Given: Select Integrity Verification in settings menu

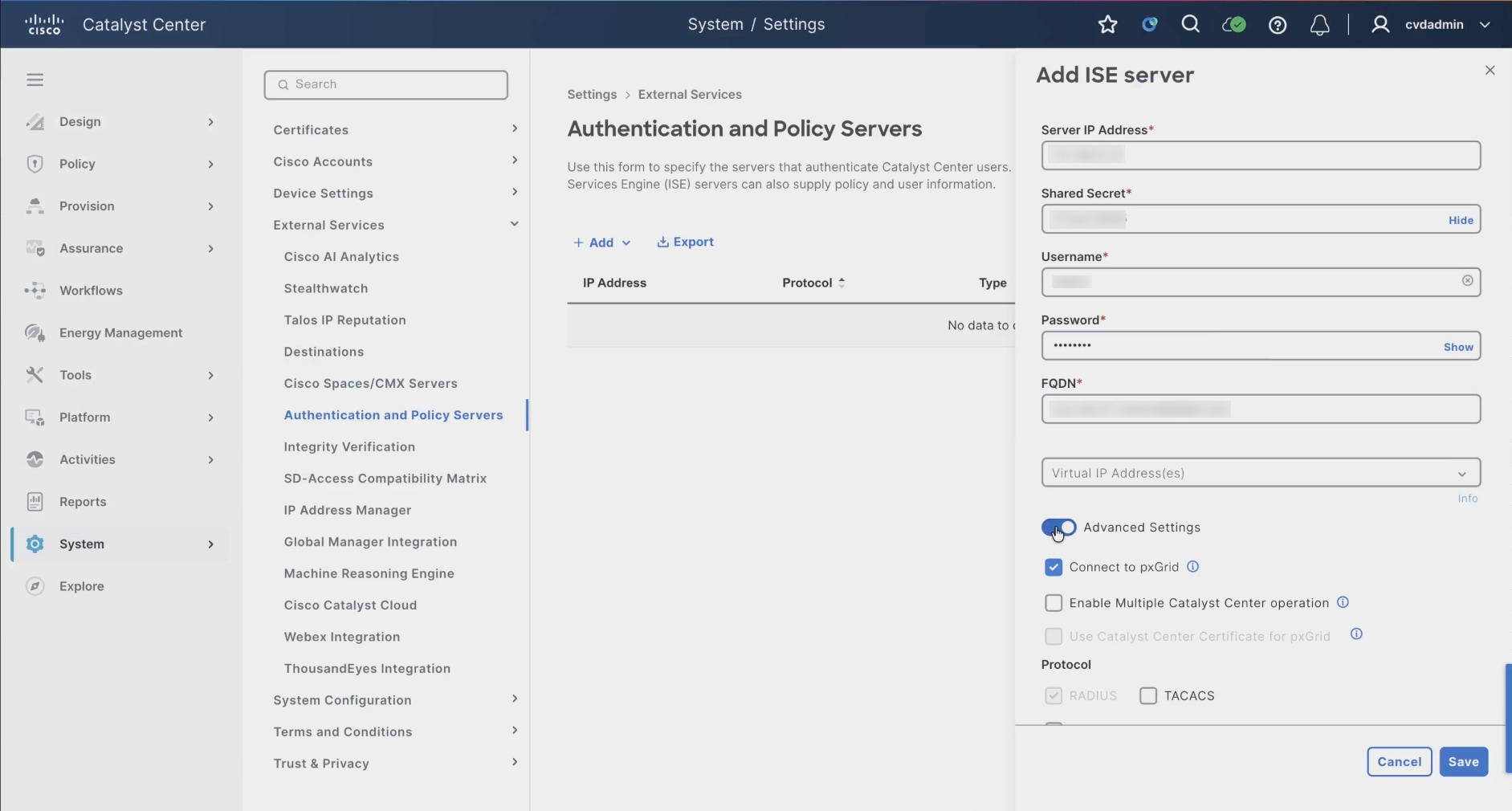Looking at the screenshot, I should 349,447.
